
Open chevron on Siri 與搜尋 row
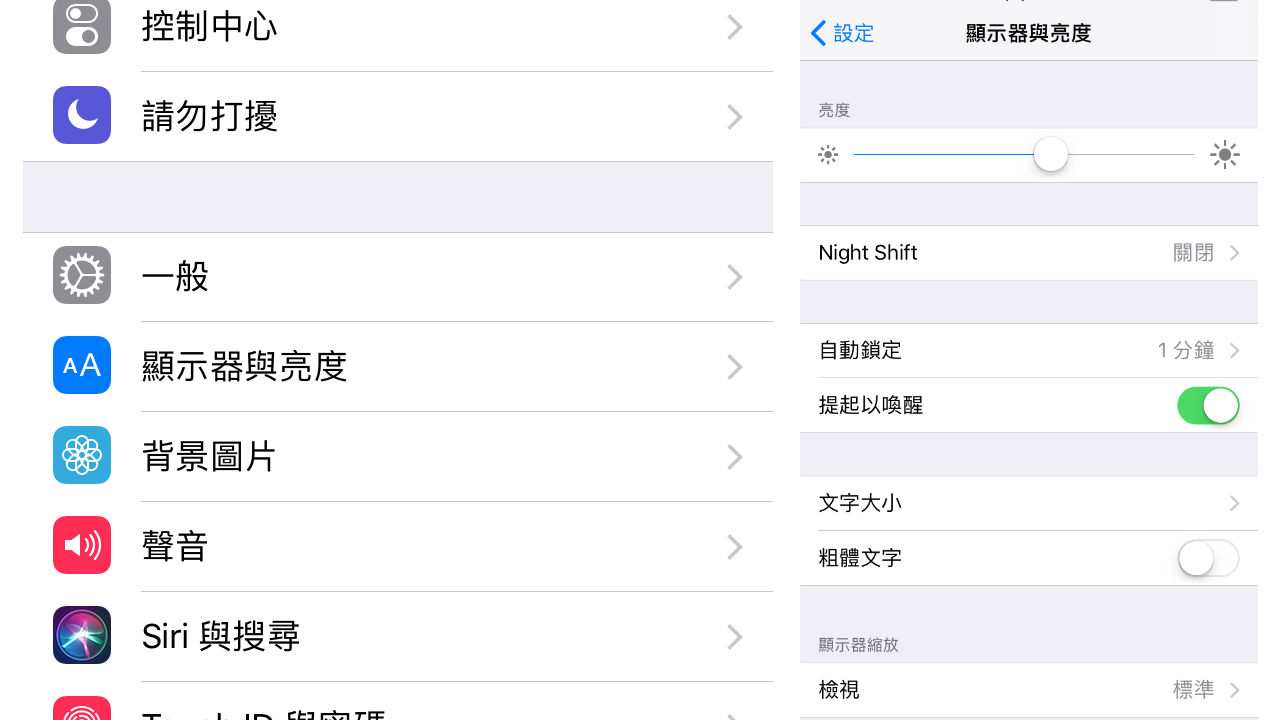(x=735, y=637)
